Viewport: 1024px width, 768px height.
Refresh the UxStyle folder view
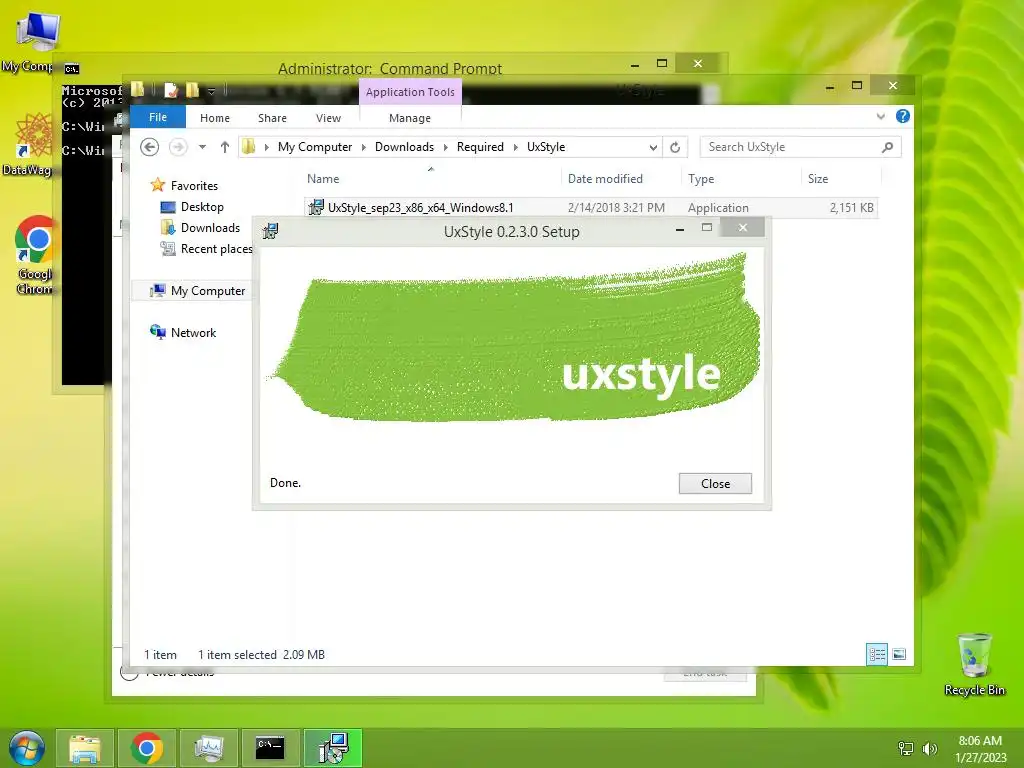point(675,148)
